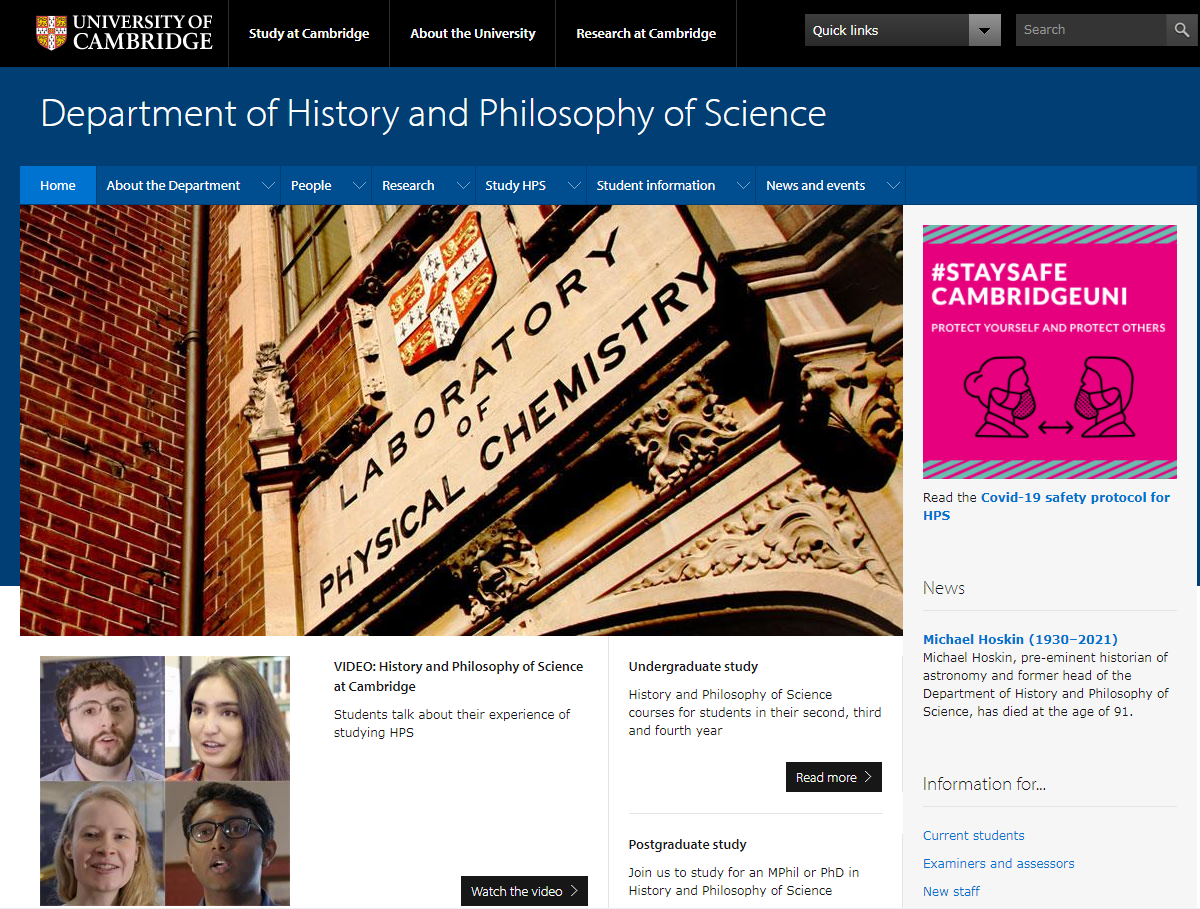1200x909 pixels.
Task: Expand the Student information menu chevron
Action: (x=743, y=186)
